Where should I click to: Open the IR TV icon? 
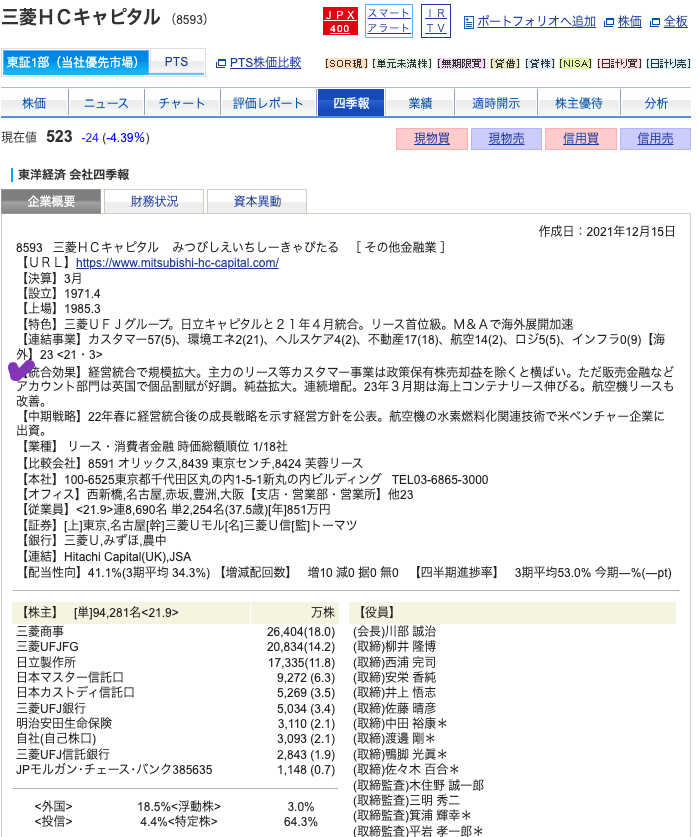pyautogui.click(x=436, y=21)
